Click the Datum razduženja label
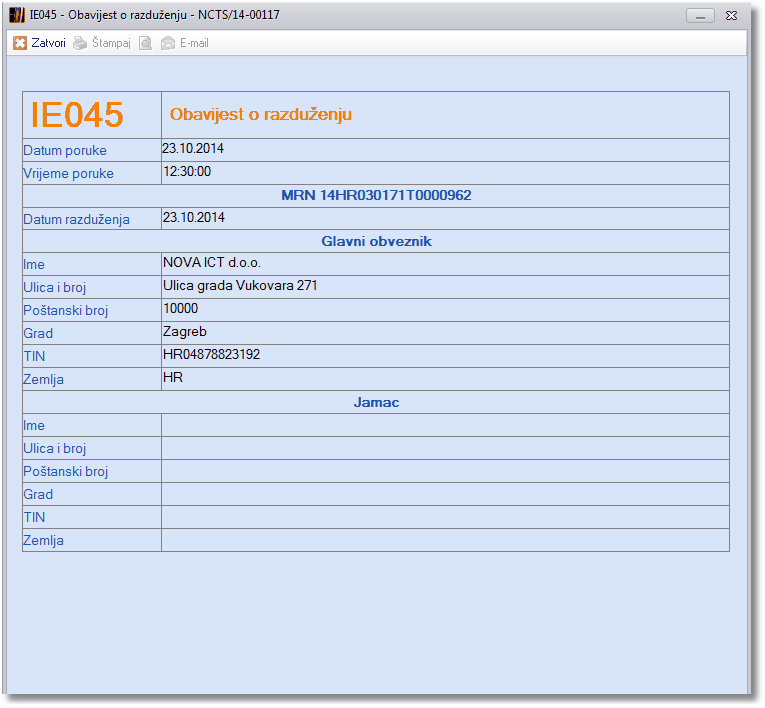Viewport: 765px width, 708px height. (x=77, y=220)
